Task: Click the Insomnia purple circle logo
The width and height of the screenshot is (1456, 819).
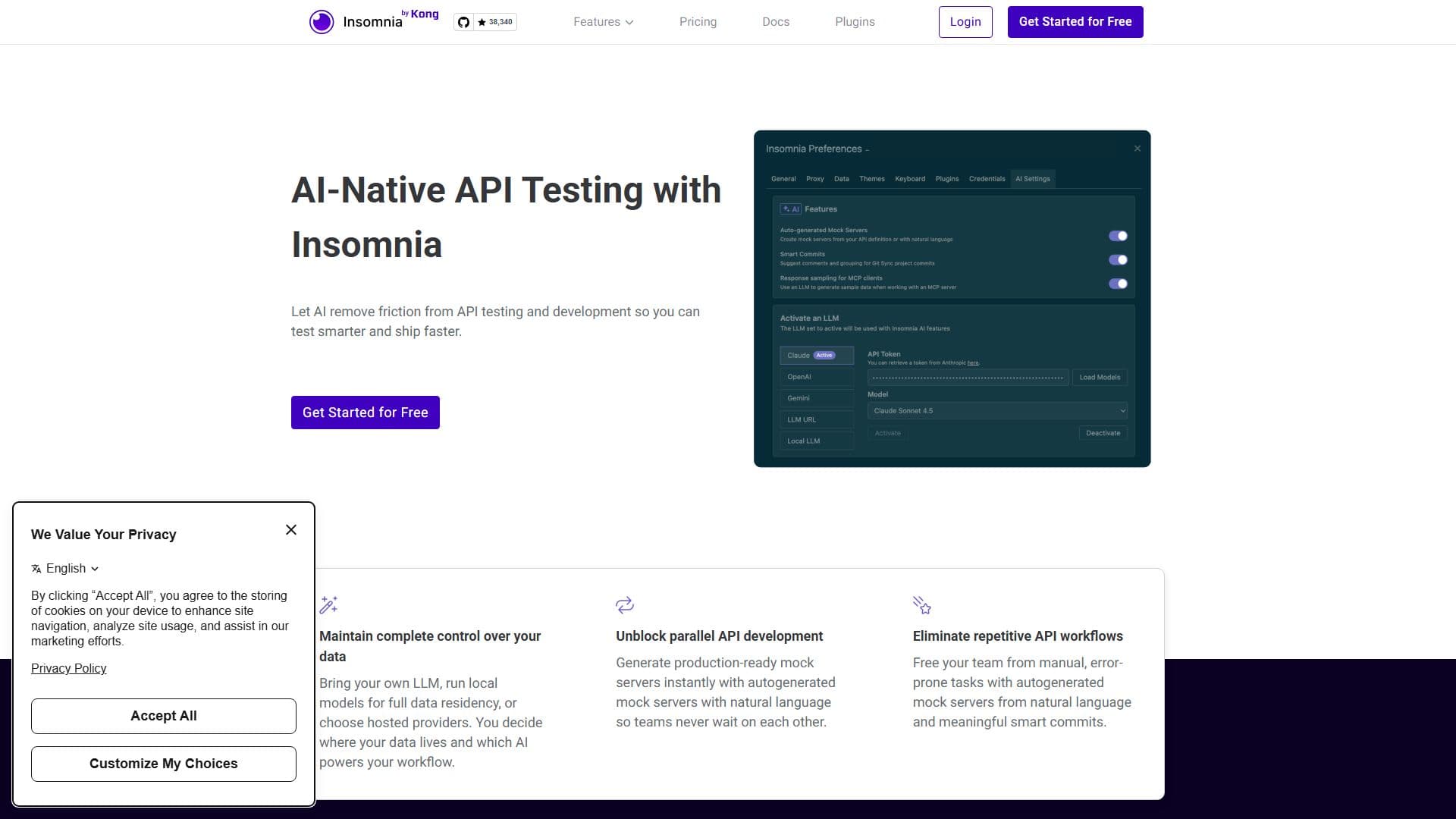Action: (322, 22)
